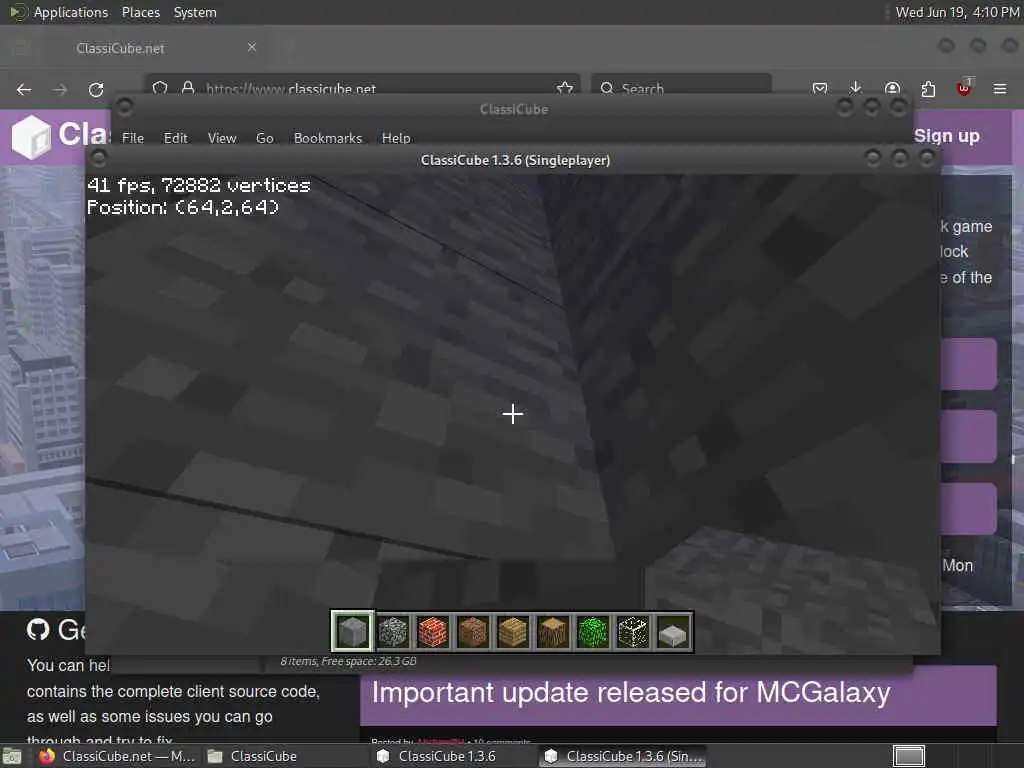Switch to ClassiCube.net Firefox taskbar entry
The height and width of the screenshot is (768, 1024).
click(116, 756)
